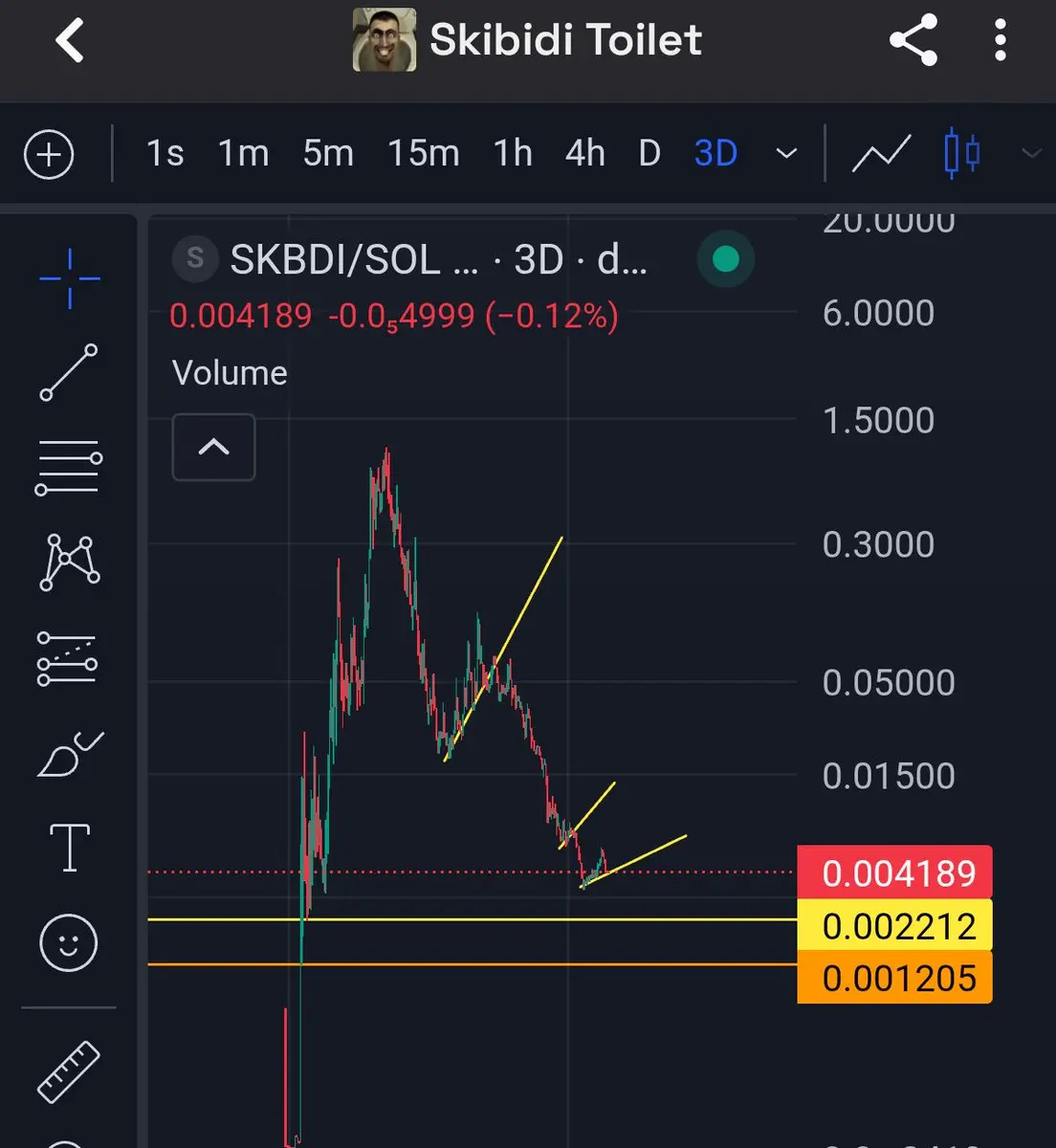Add indicator with the plus circle icon
This screenshot has width=1056, height=1148.
49,154
